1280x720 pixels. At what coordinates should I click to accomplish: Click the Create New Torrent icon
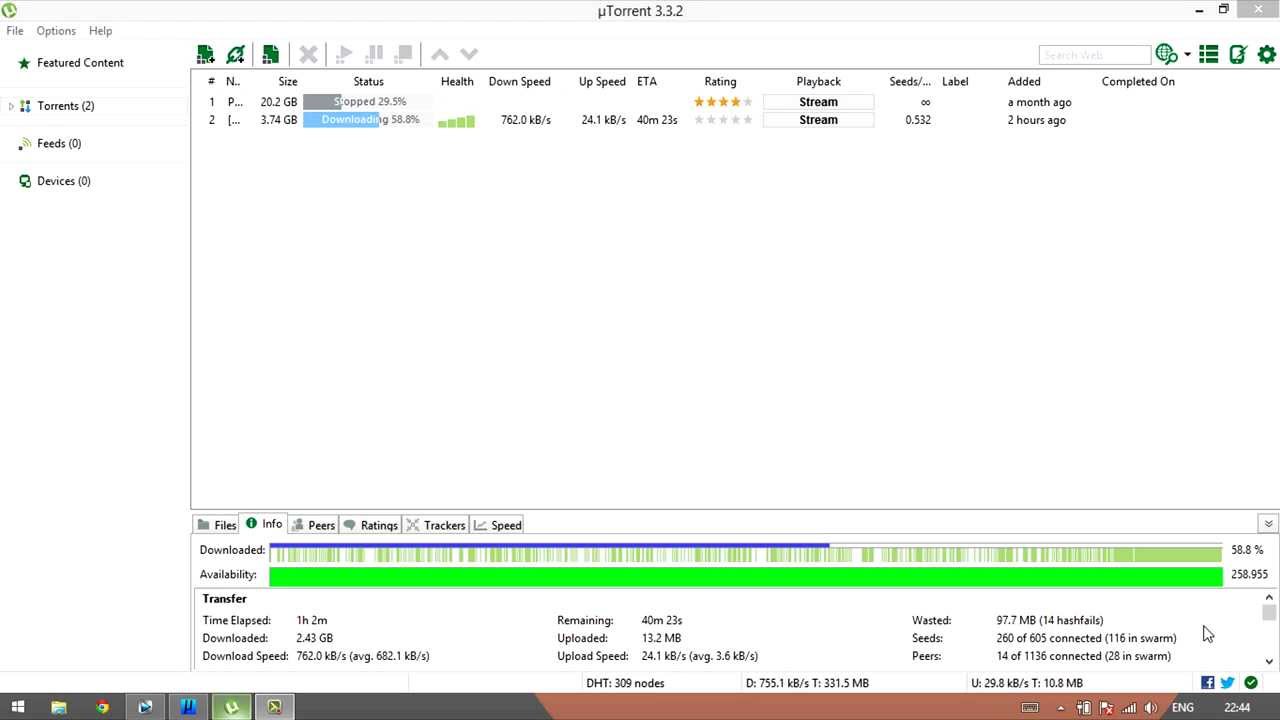[x=270, y=54]
